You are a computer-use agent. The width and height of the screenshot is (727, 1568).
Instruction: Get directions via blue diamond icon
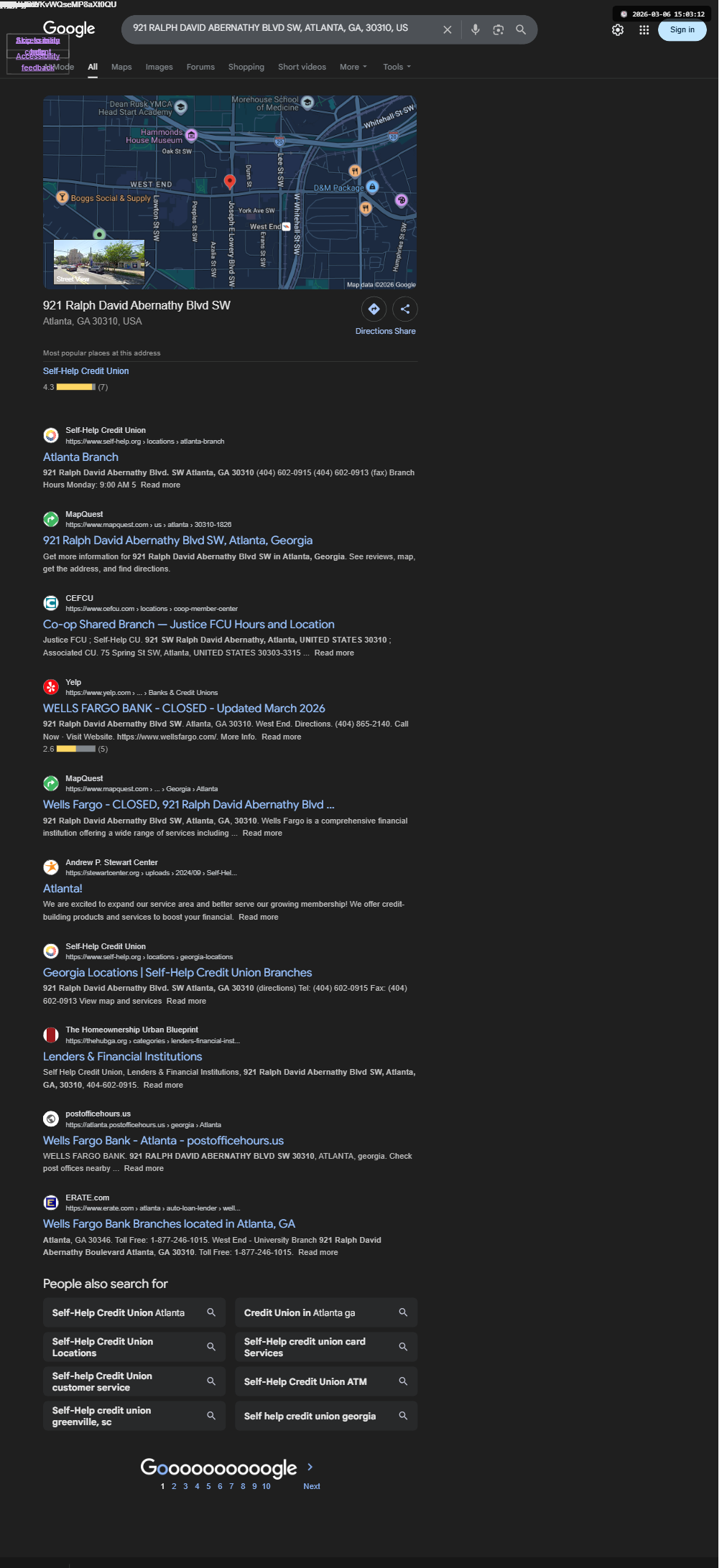[x=374, y=309]
